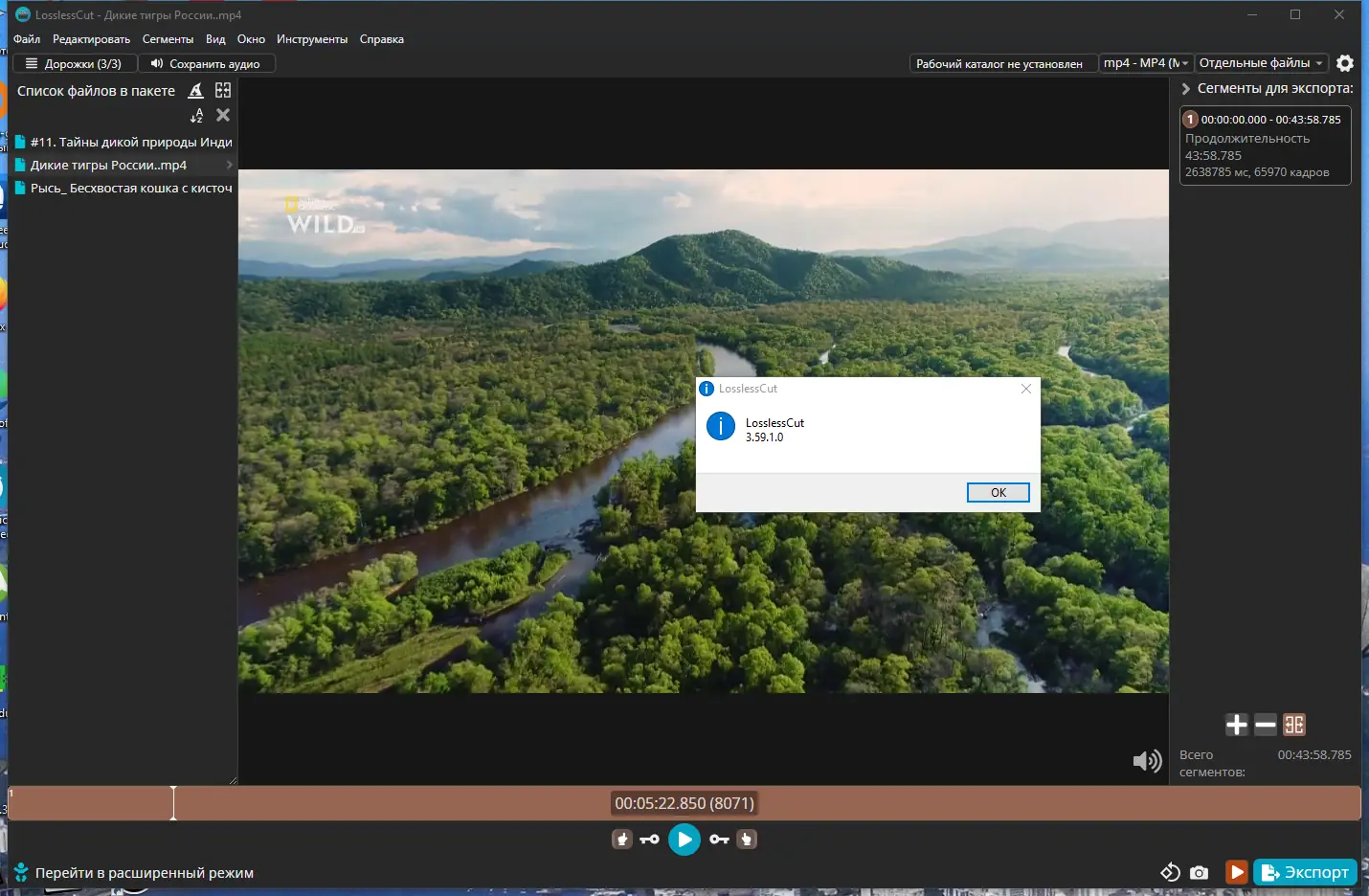Screen dimensions: 1369x896
Task: Invert all segments on the timeline
Action: (1294, 725)
